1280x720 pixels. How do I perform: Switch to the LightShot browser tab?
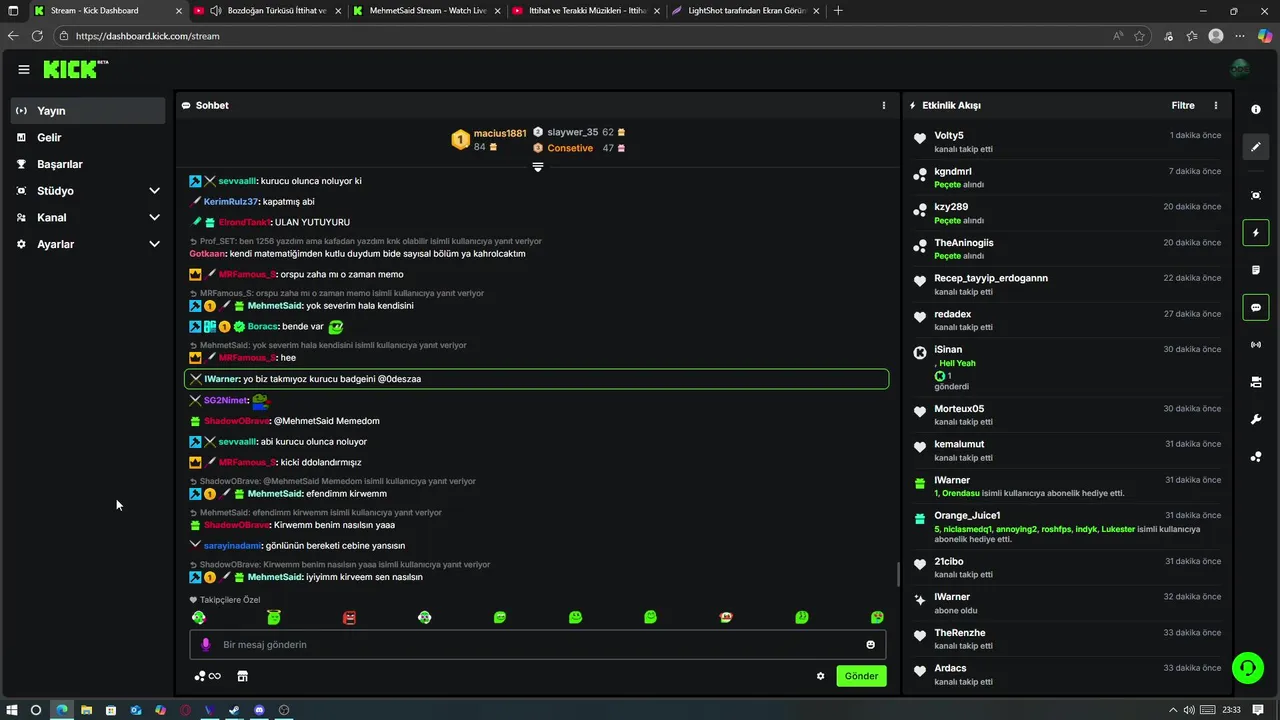click(x=747, y=11)
